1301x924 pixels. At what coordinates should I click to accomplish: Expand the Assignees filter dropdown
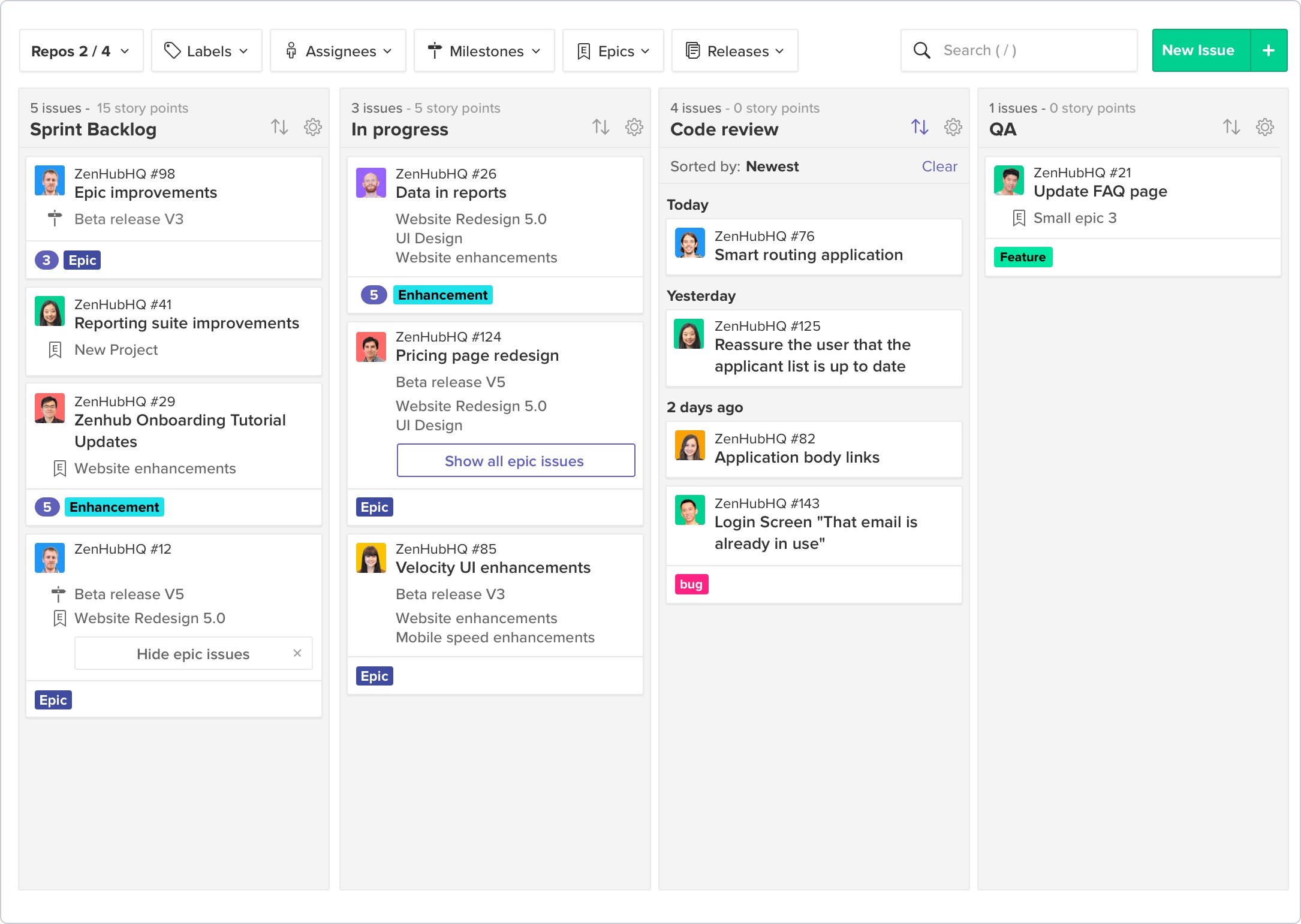click(338, 50)
